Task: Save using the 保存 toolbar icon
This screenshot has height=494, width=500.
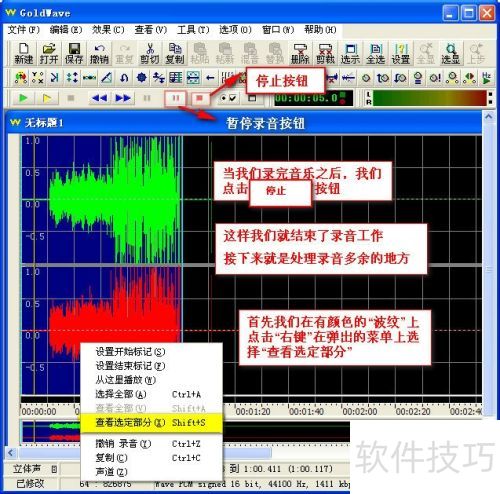Action: (74, 53)
